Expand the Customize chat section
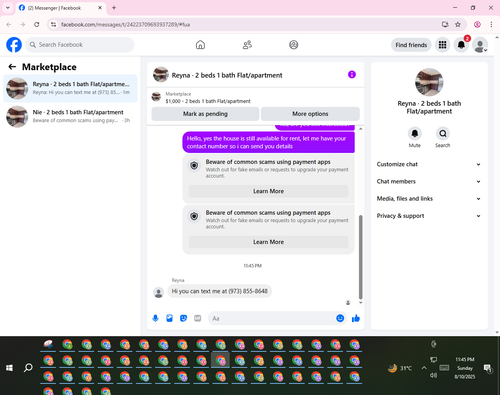Image resolution: width=500 pixels, height=395 pixels. click(x=429, y=164)
